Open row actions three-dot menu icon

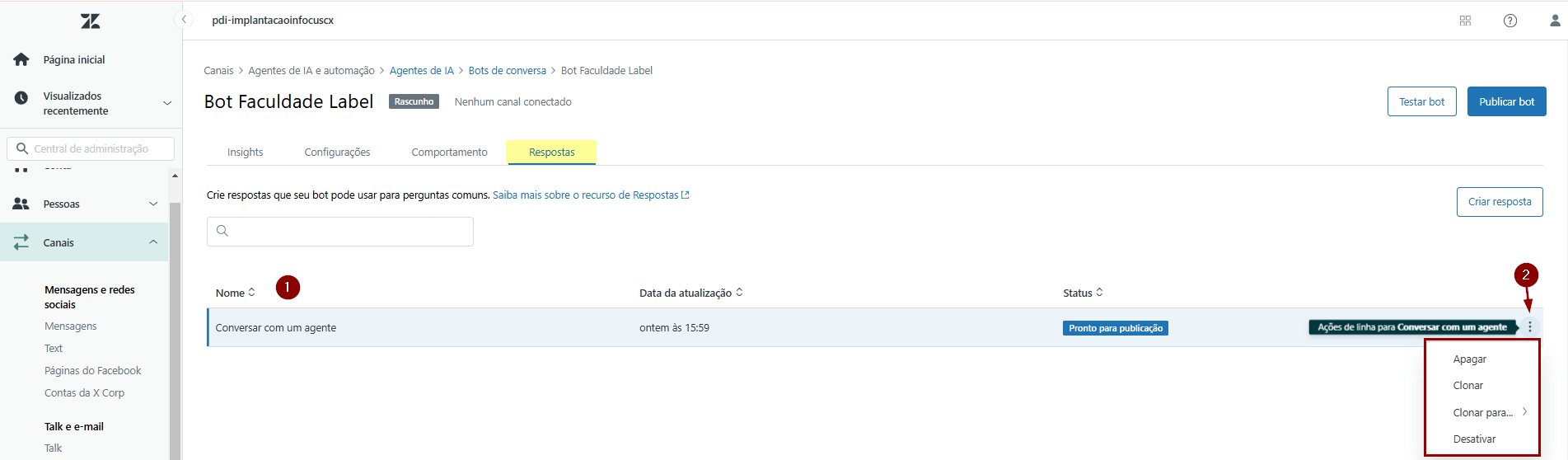point(1530,327)
